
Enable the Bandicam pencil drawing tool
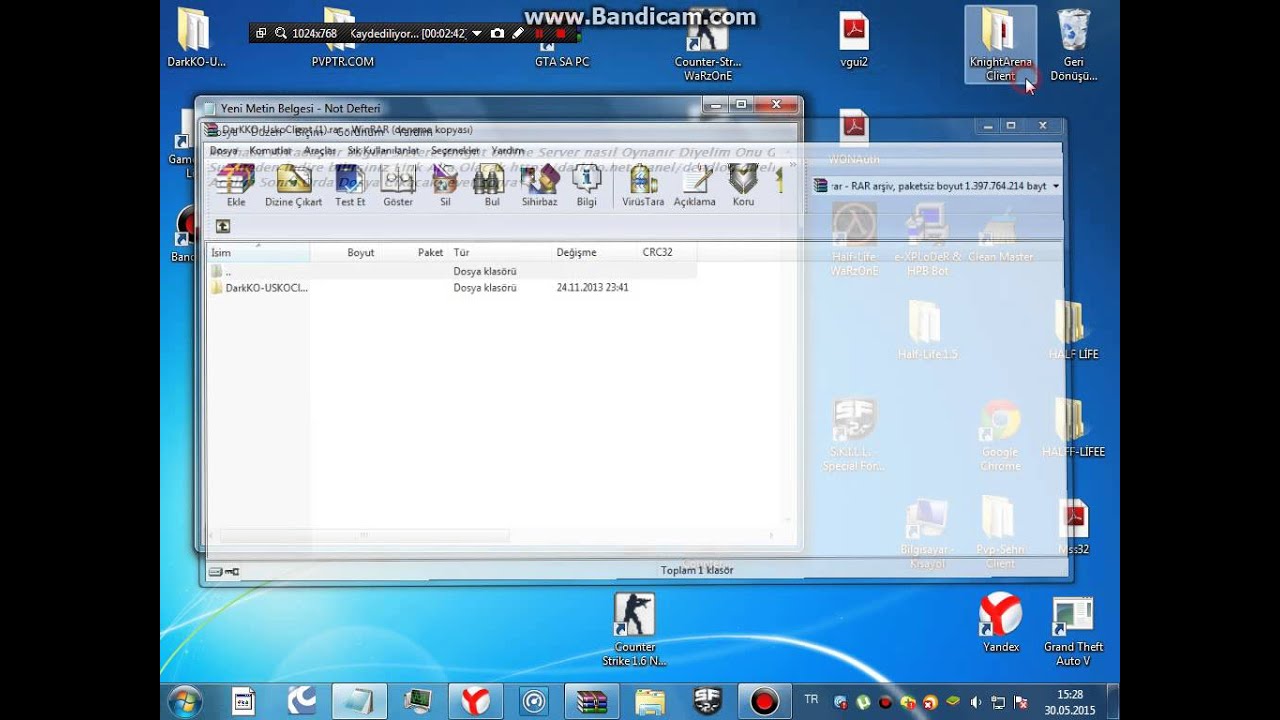tap(518, 34)
